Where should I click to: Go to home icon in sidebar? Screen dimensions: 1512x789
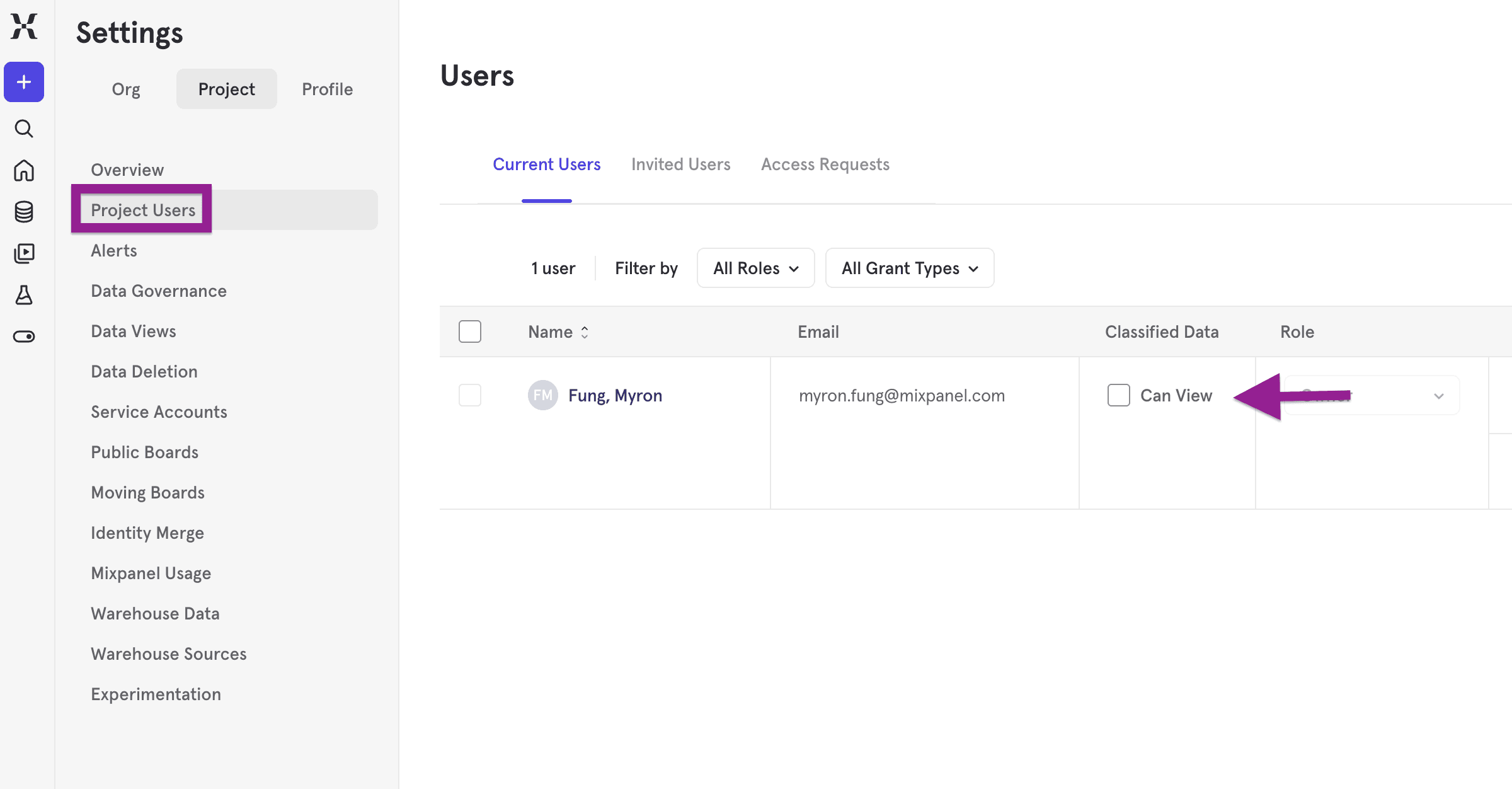click(24, 170)
